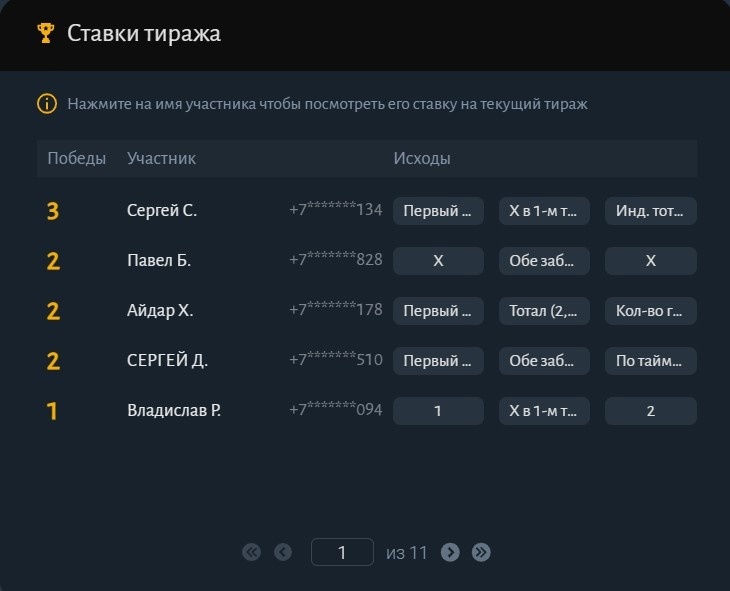Open participant Павел Б.'s bet
This screenshot has width=730, height=591.
[159, 260]
